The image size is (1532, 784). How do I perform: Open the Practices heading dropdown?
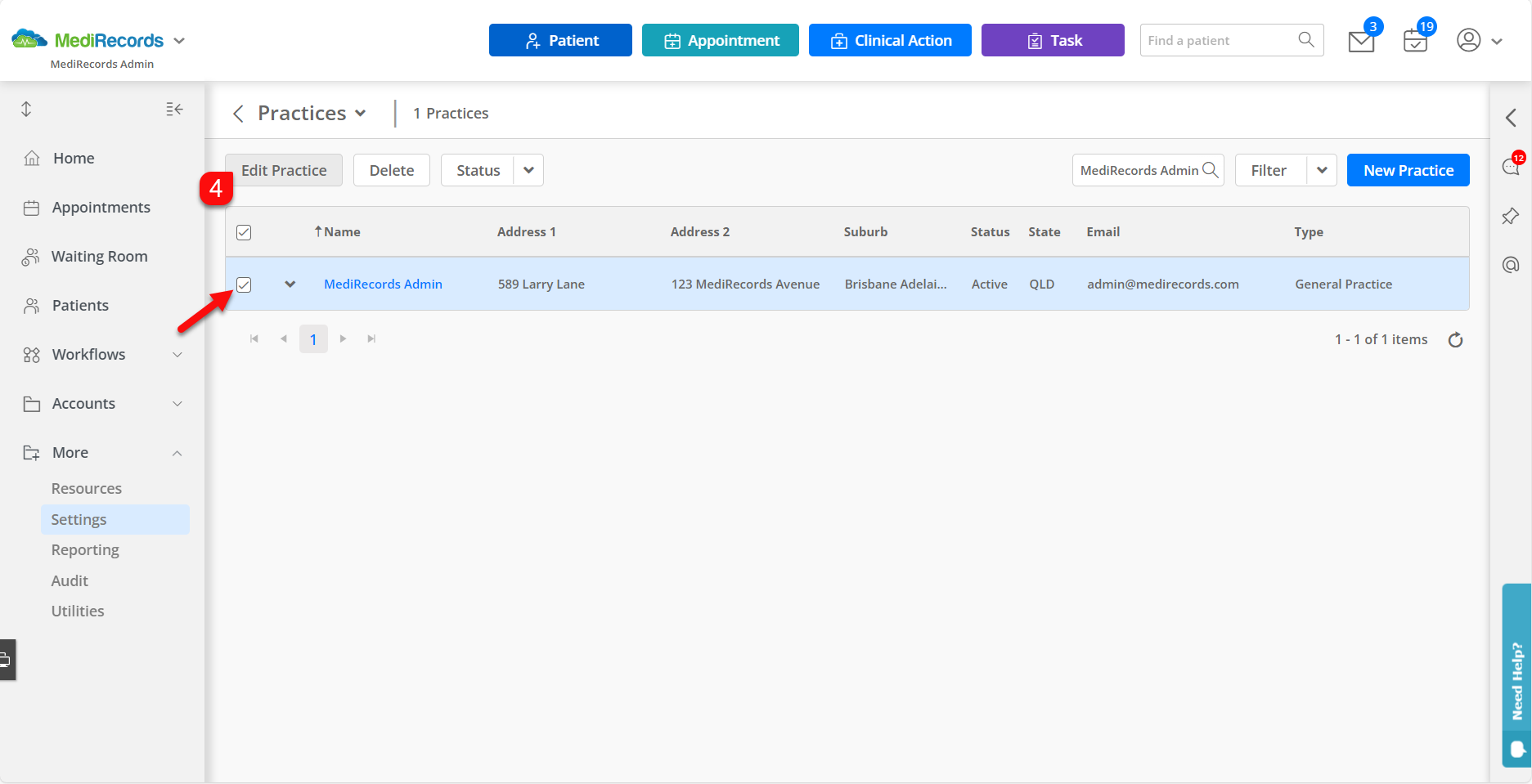(360, 114)
